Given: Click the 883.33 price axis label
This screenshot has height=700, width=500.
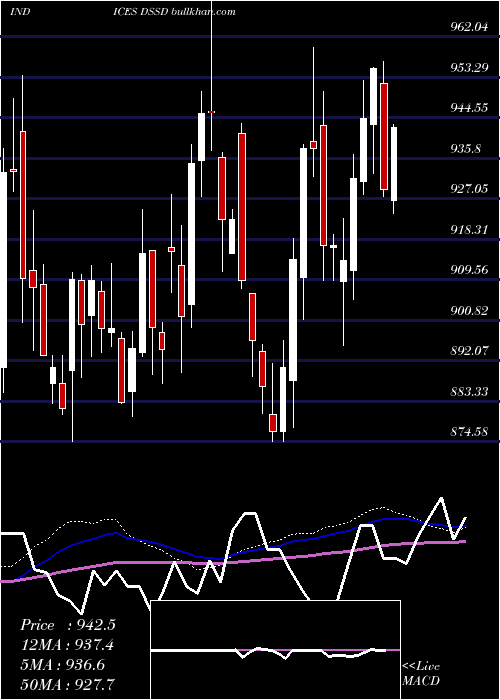Looking at the screenshot, I should (x=469, y=392).
